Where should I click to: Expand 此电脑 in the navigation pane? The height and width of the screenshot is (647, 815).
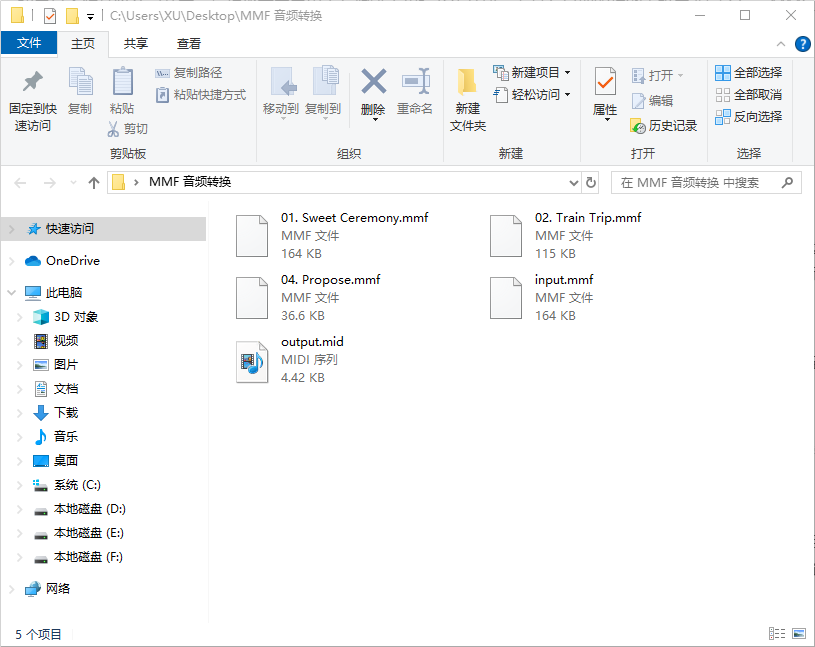pos(10,292)
